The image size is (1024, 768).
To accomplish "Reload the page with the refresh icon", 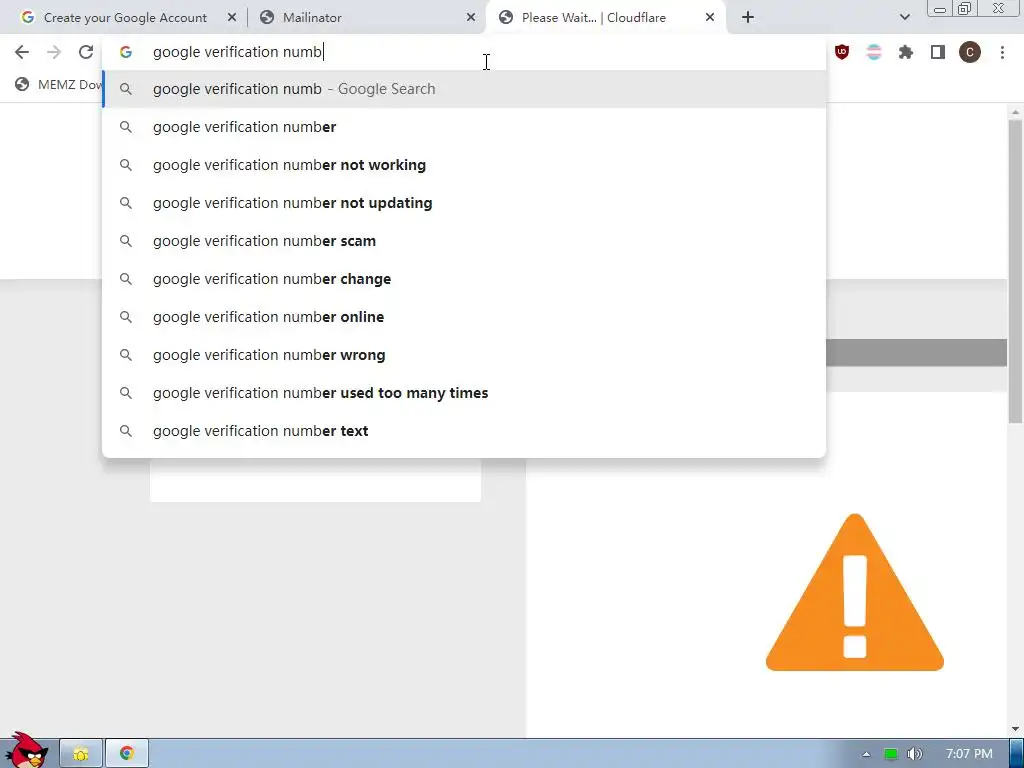I will [x=86, y=52].
